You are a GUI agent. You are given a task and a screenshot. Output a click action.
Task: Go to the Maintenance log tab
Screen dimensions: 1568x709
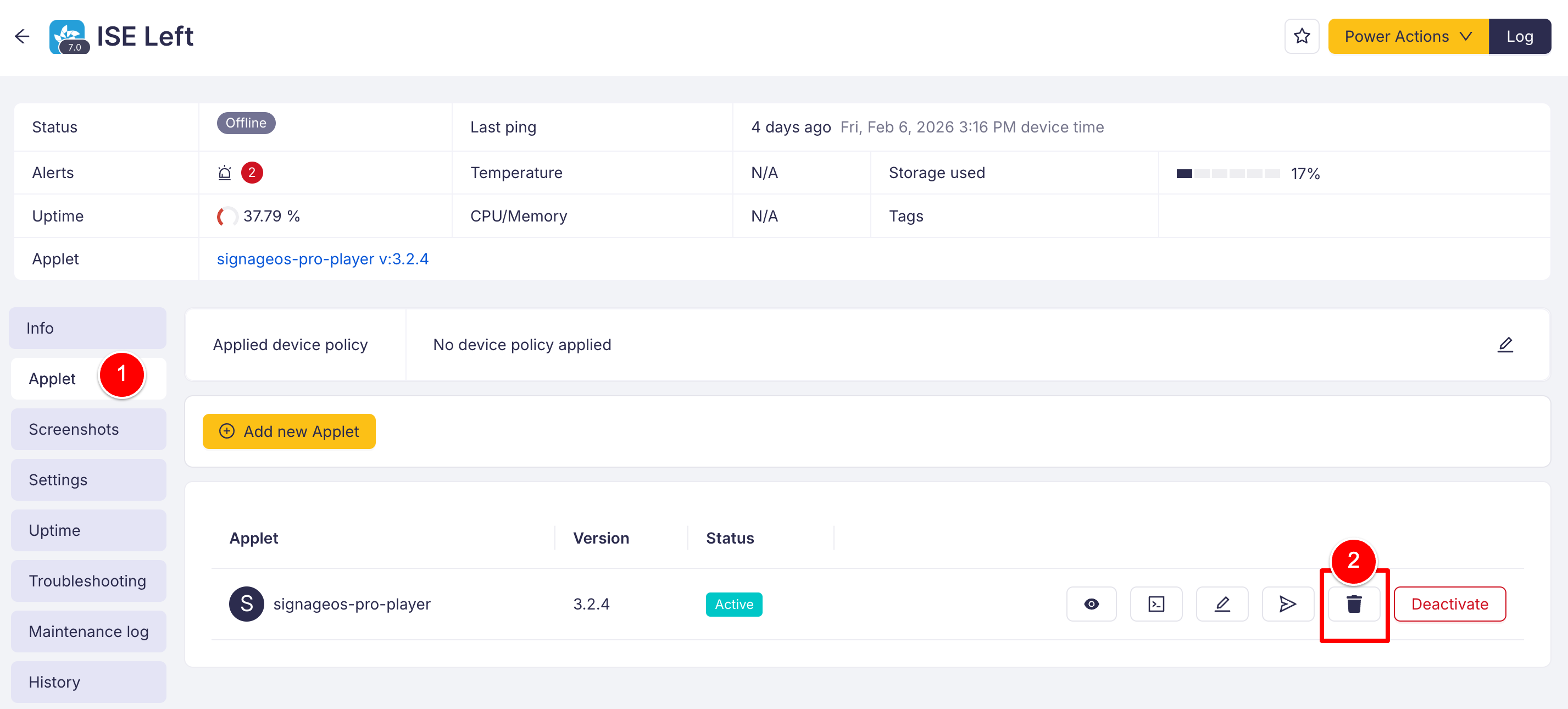[x=88, y=632]
